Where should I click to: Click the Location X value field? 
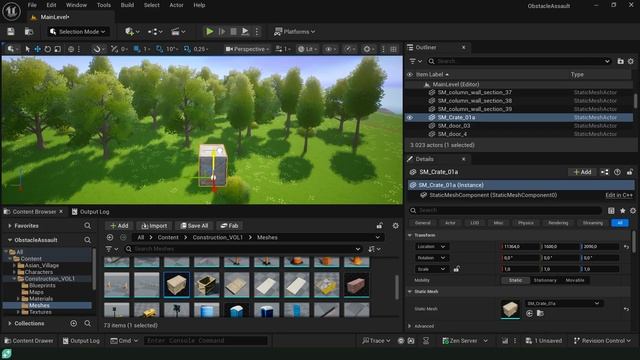tap(520, 247)
